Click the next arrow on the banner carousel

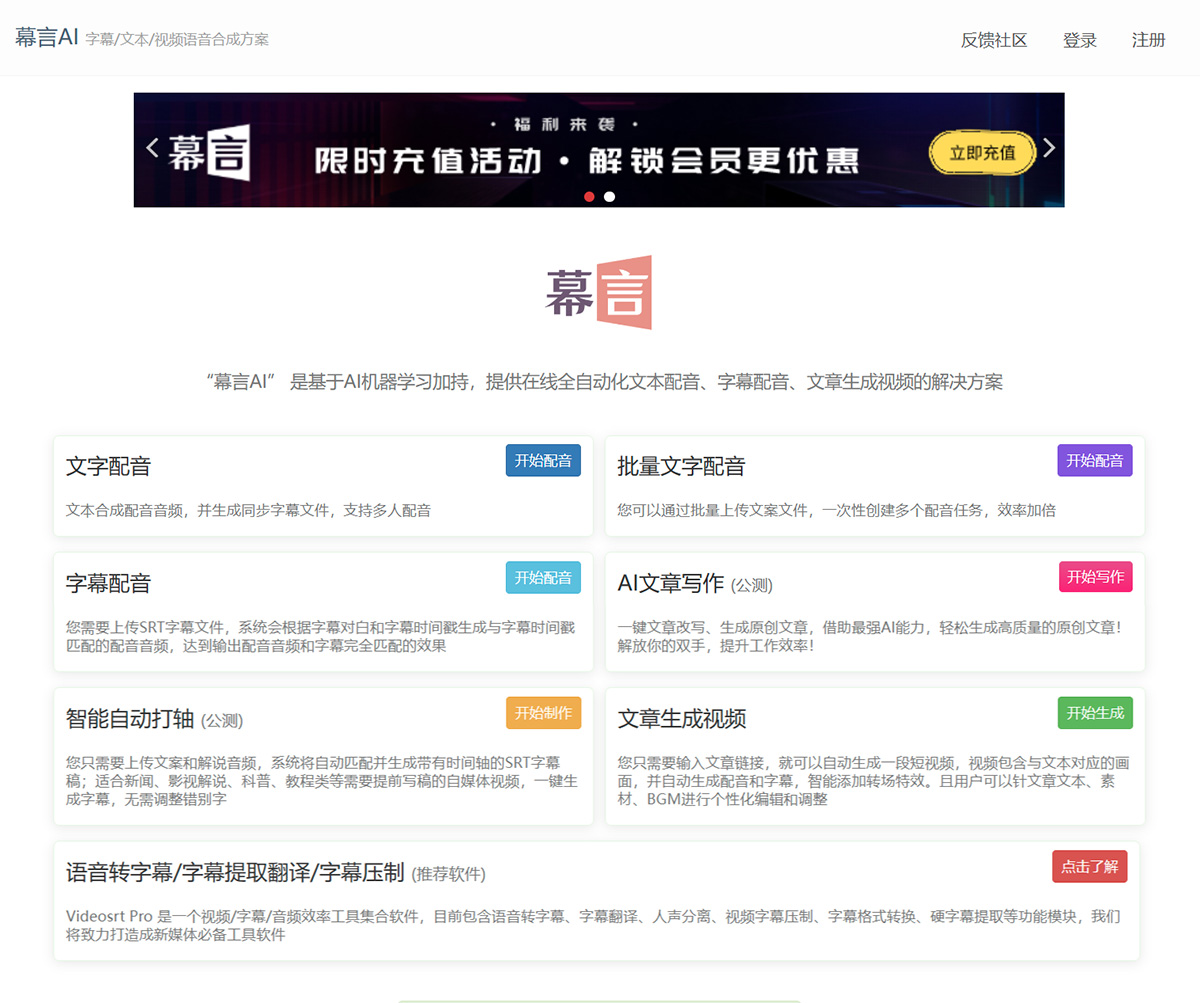point(1048,148)
